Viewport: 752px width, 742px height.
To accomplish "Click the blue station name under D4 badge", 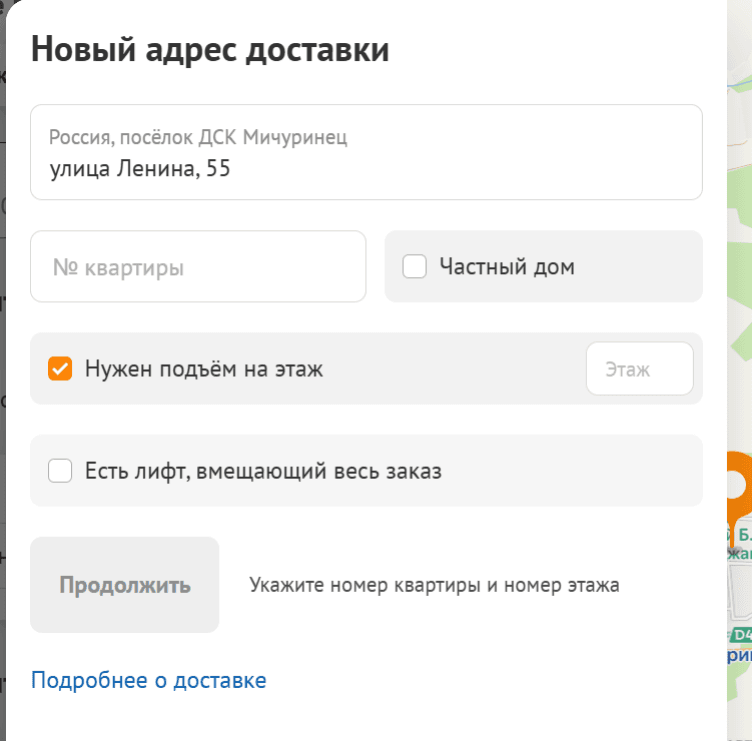I will coord(741,656).
